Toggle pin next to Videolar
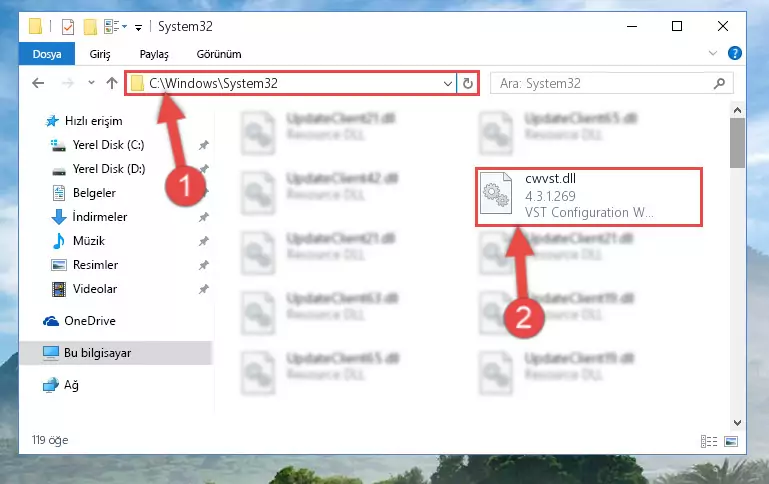 pyautogui.click(x=204, y=289)
